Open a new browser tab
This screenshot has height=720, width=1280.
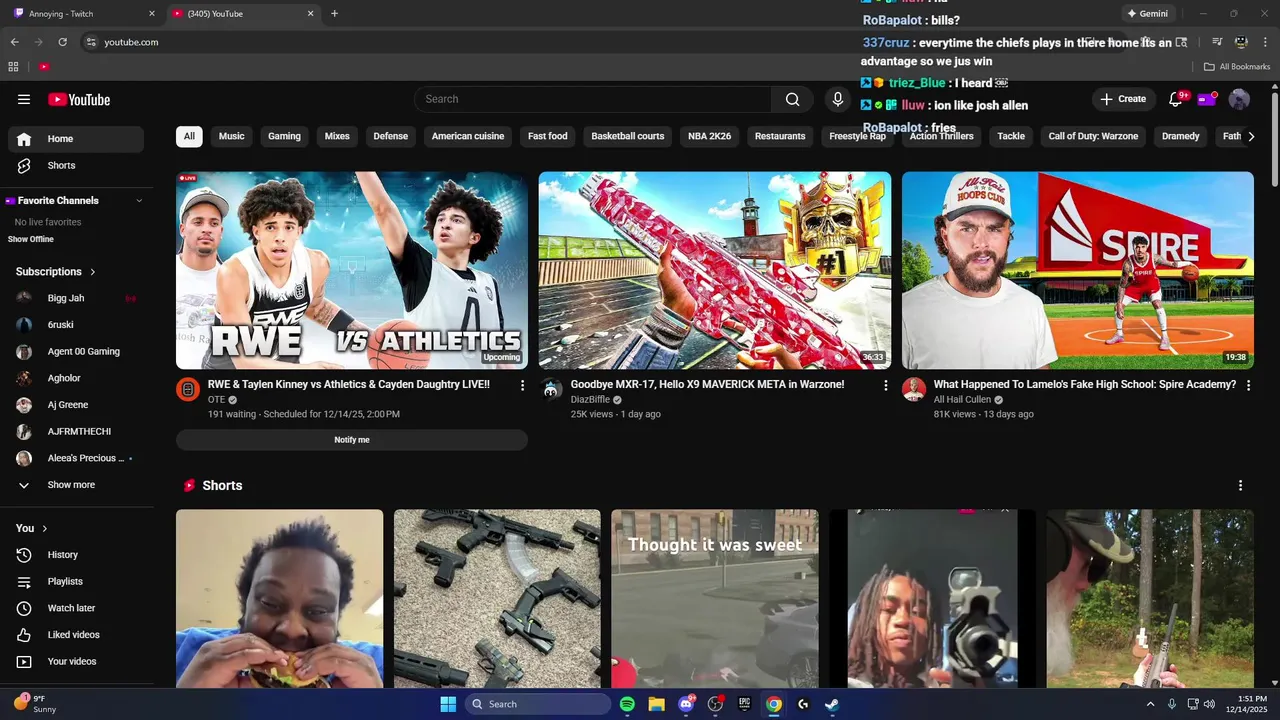pyautogui.click(x=334, y=14)
